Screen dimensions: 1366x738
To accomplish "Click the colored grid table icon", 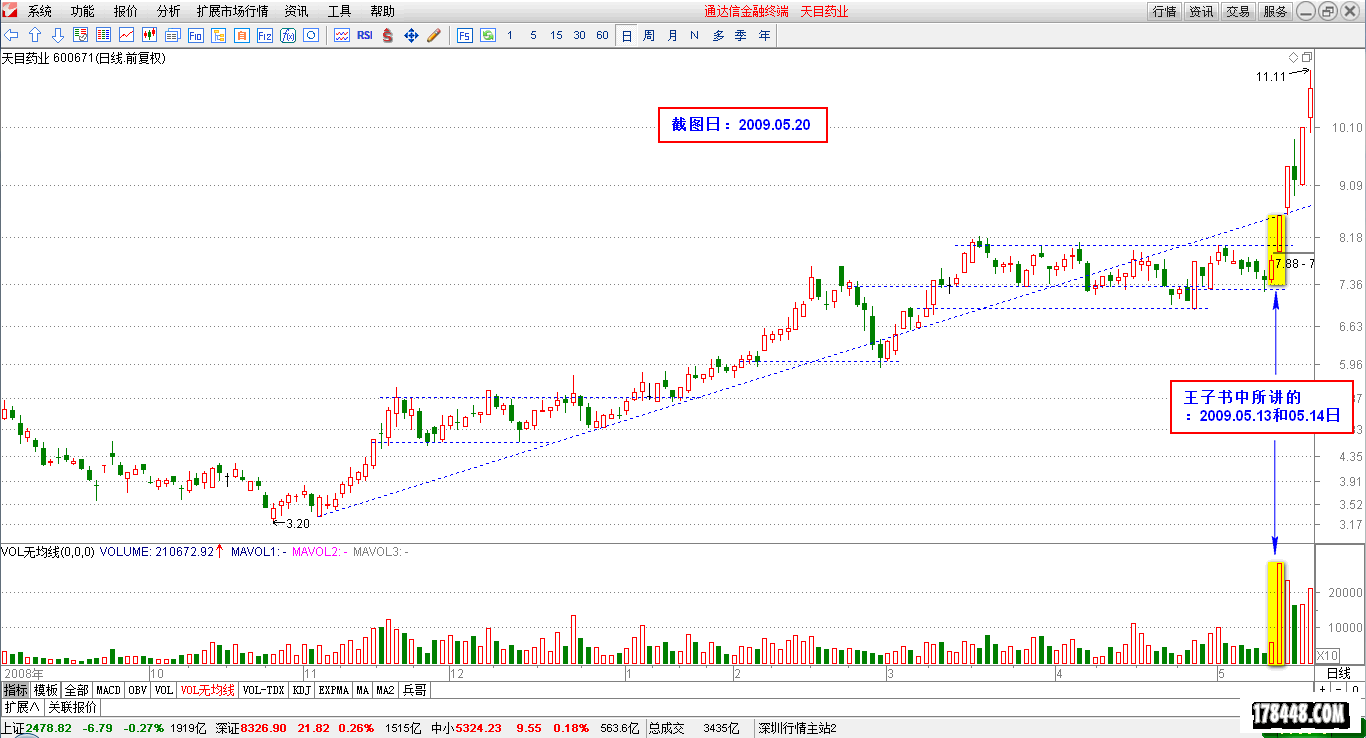I will pos(103,35).
